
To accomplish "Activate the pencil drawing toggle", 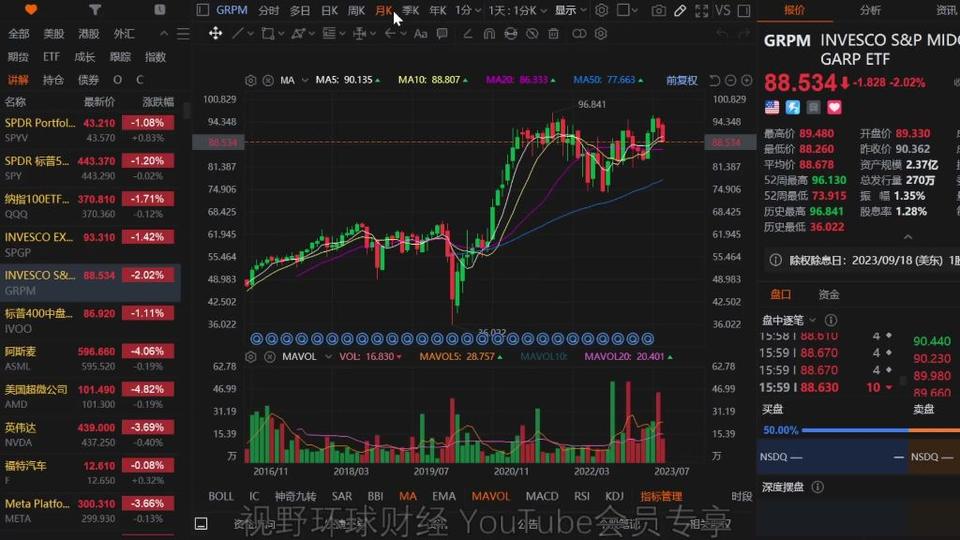I will [x=680, y=10].
